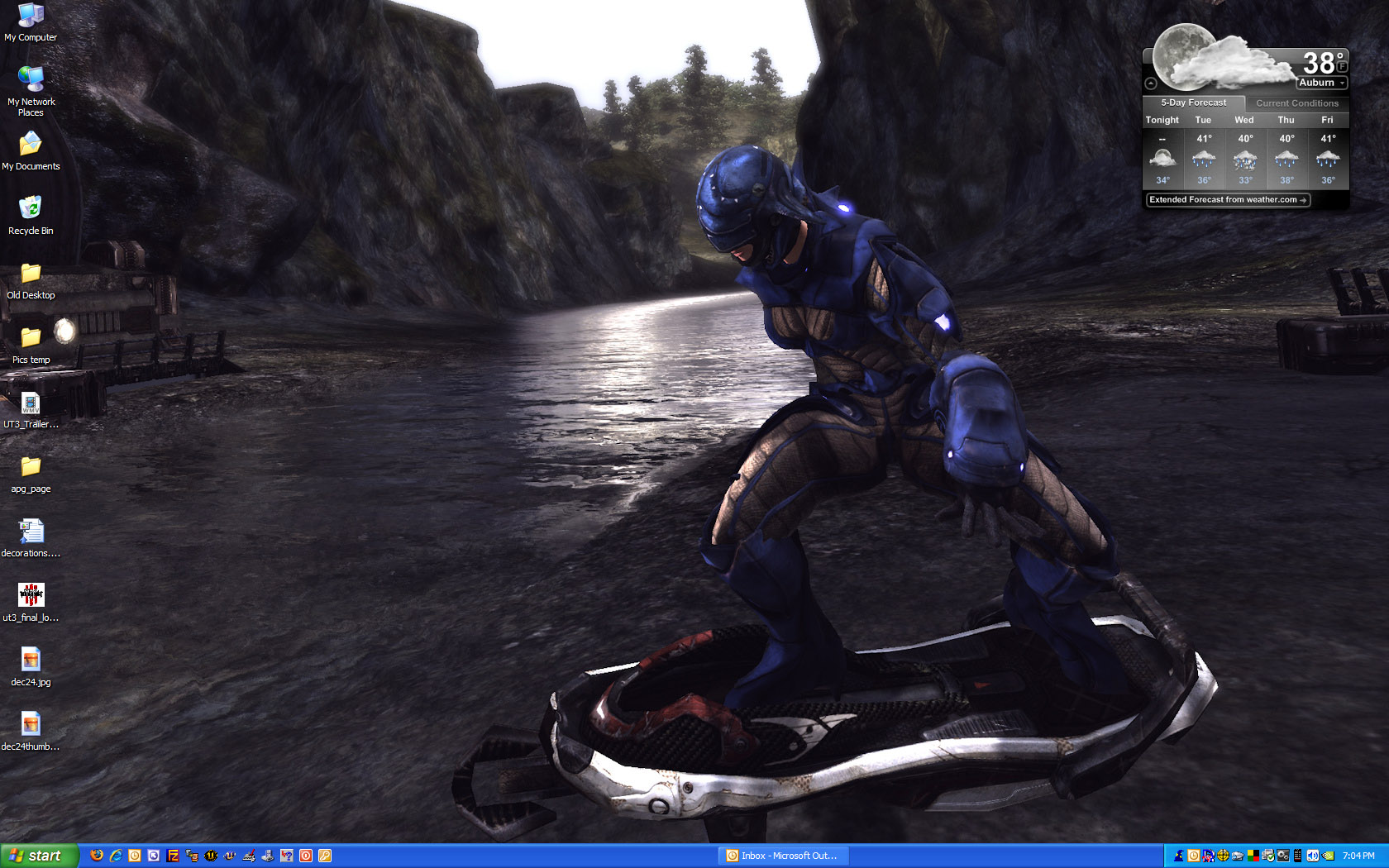
Task: Switch to the Current Conditions tab
Action: coord(1297,103)
